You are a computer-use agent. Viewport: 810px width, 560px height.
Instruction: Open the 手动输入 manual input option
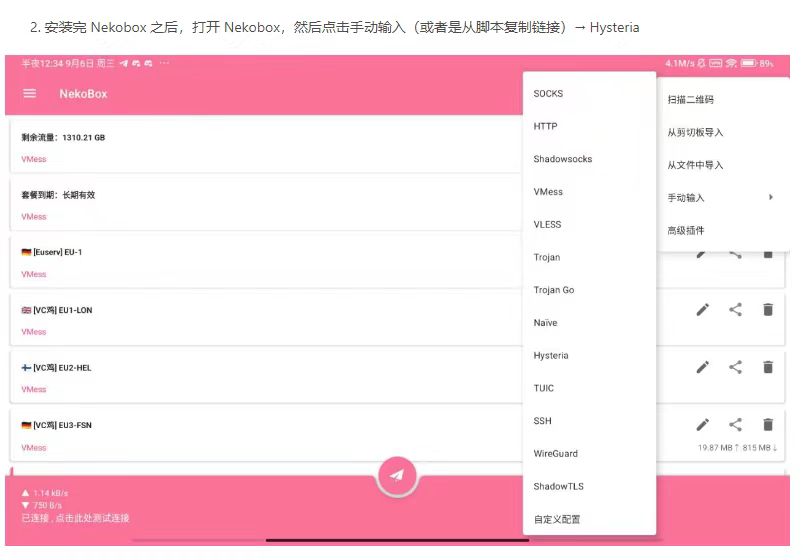coord(723,198)
